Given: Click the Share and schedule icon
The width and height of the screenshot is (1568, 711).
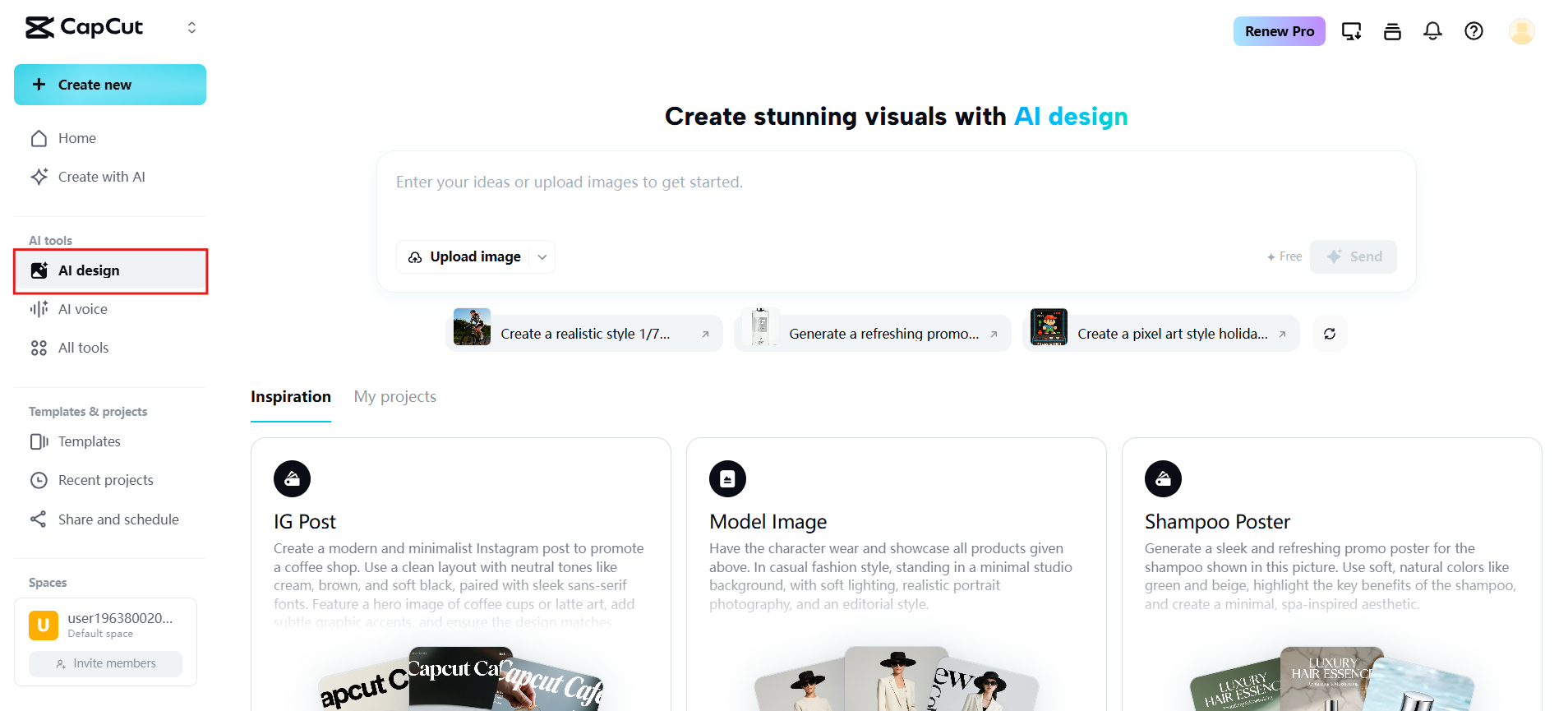Looking at the screenshot, I should (x=39, y=519).
